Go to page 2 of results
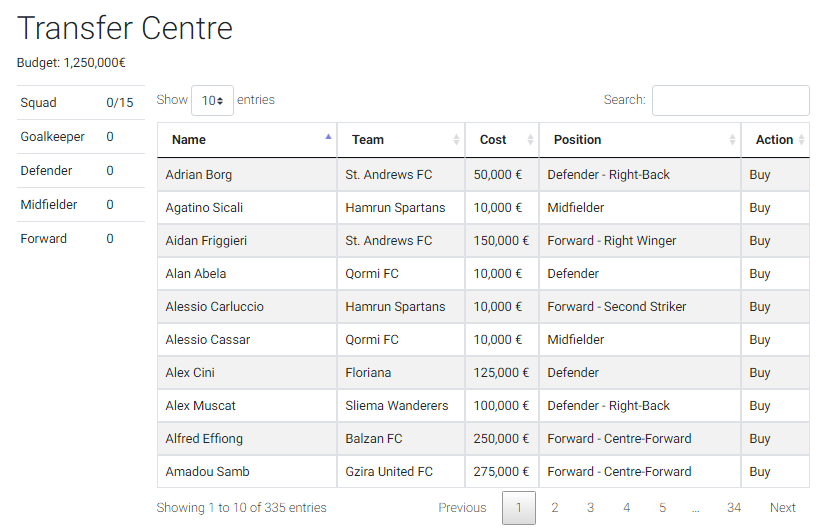Image resolution: width=833 pixels, height=531 pixels. coord(555,508)
